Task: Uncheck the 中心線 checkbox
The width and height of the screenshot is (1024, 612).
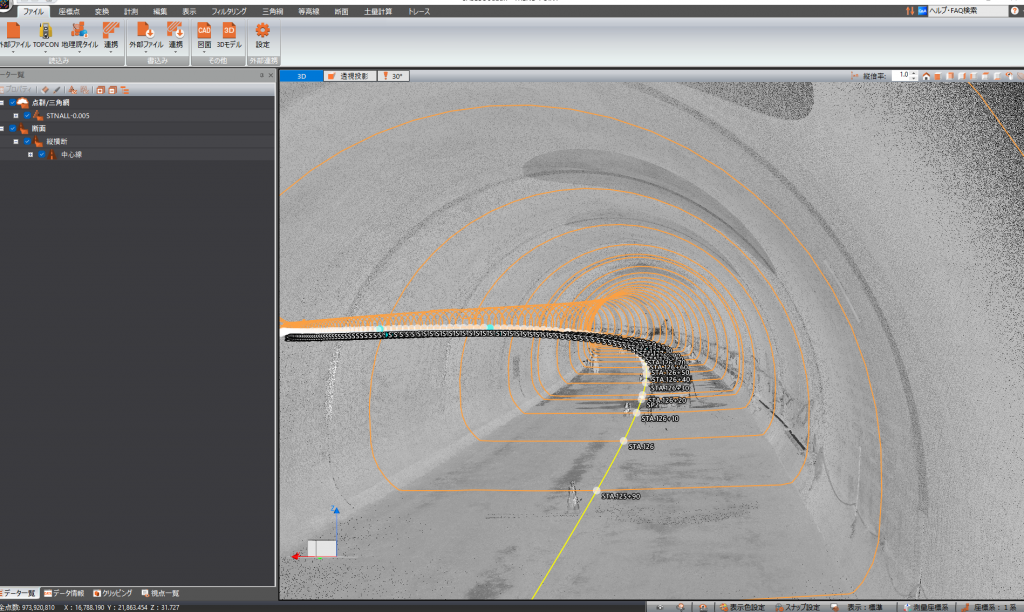Action: tap(42, 155)
